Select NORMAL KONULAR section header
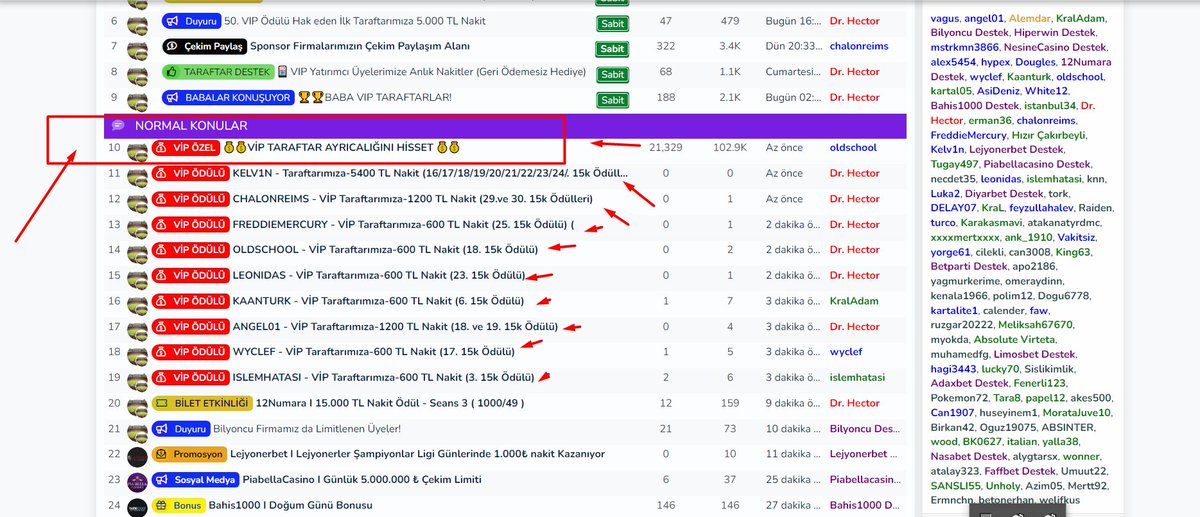Screen dimensions: 1200x517 pyautogui.click(x=505, y=125)
